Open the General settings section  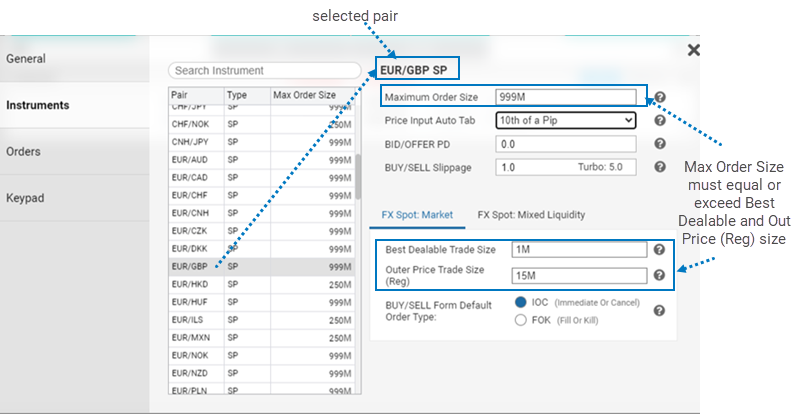coord(26,59)
